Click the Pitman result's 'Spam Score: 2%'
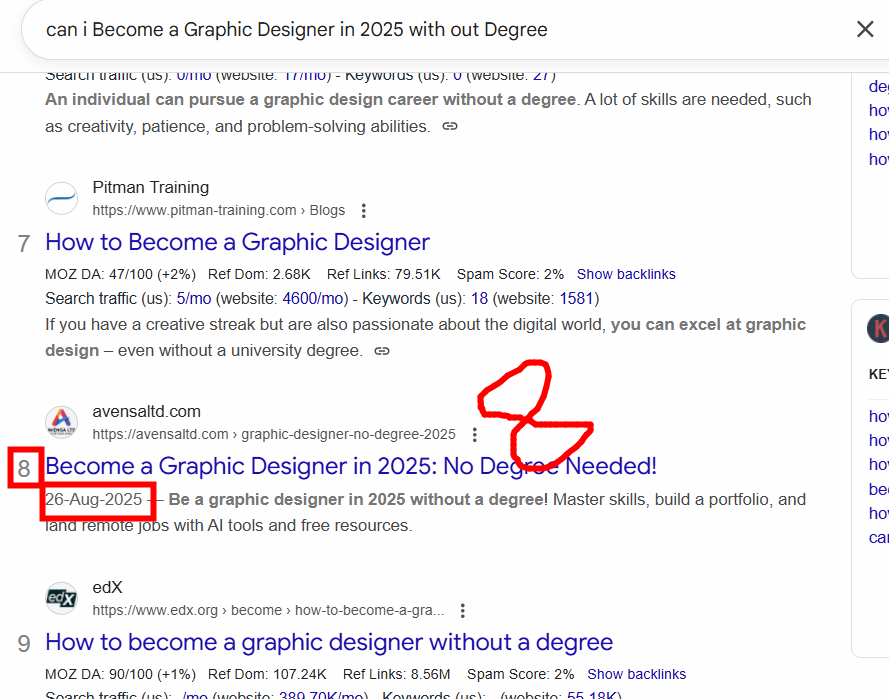This screenshot has height=699, width=889. [510, 274]
